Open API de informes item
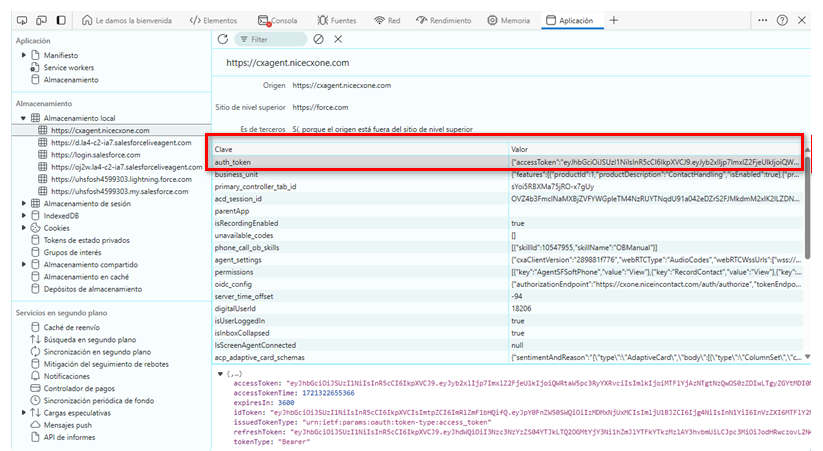Screen dimensions: 823x451 tap(69, 437)
